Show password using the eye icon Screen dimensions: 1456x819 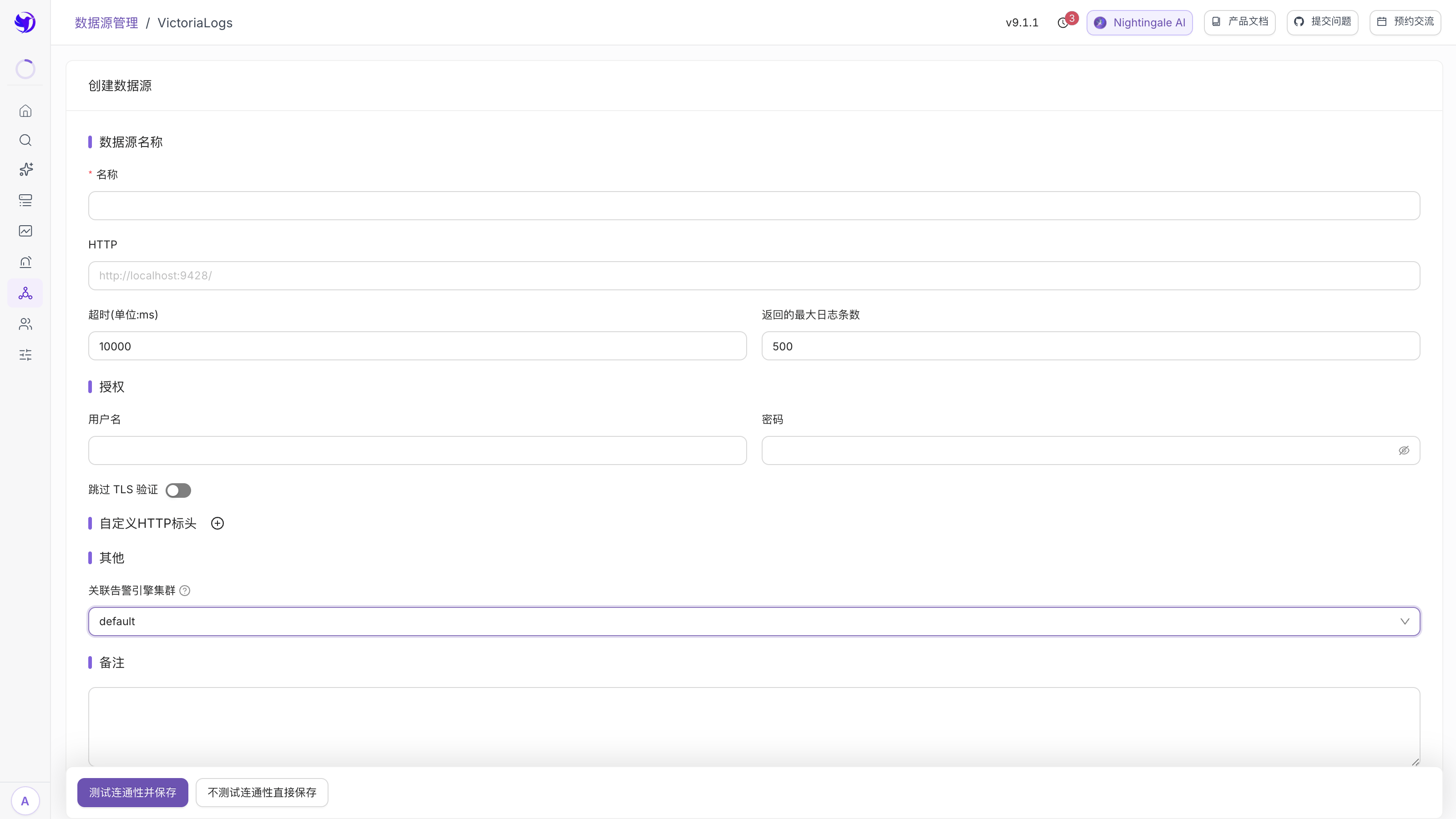pos(1404,450)
